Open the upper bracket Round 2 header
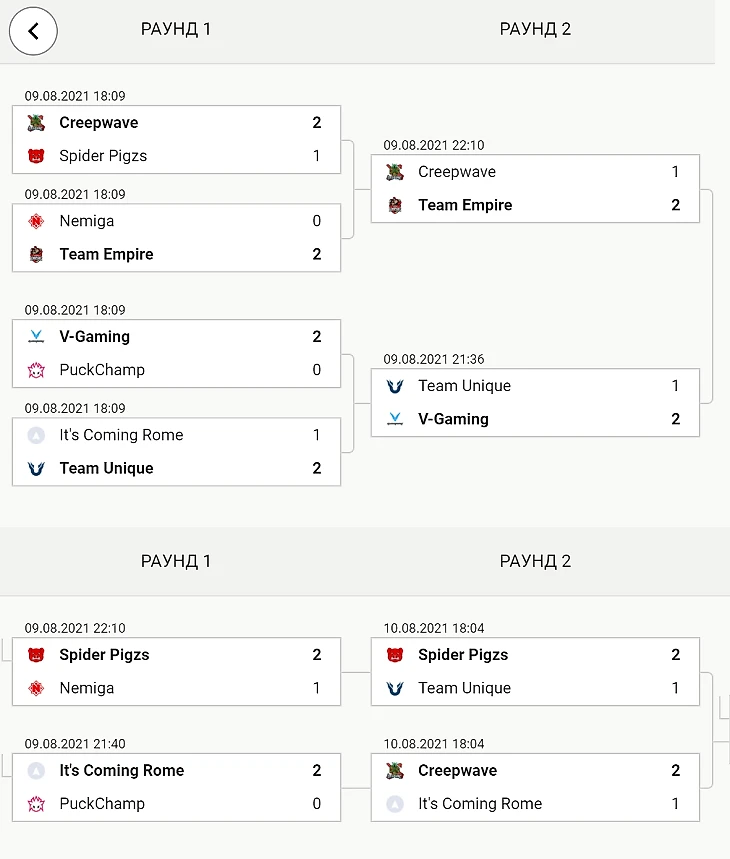 point(535,29)
